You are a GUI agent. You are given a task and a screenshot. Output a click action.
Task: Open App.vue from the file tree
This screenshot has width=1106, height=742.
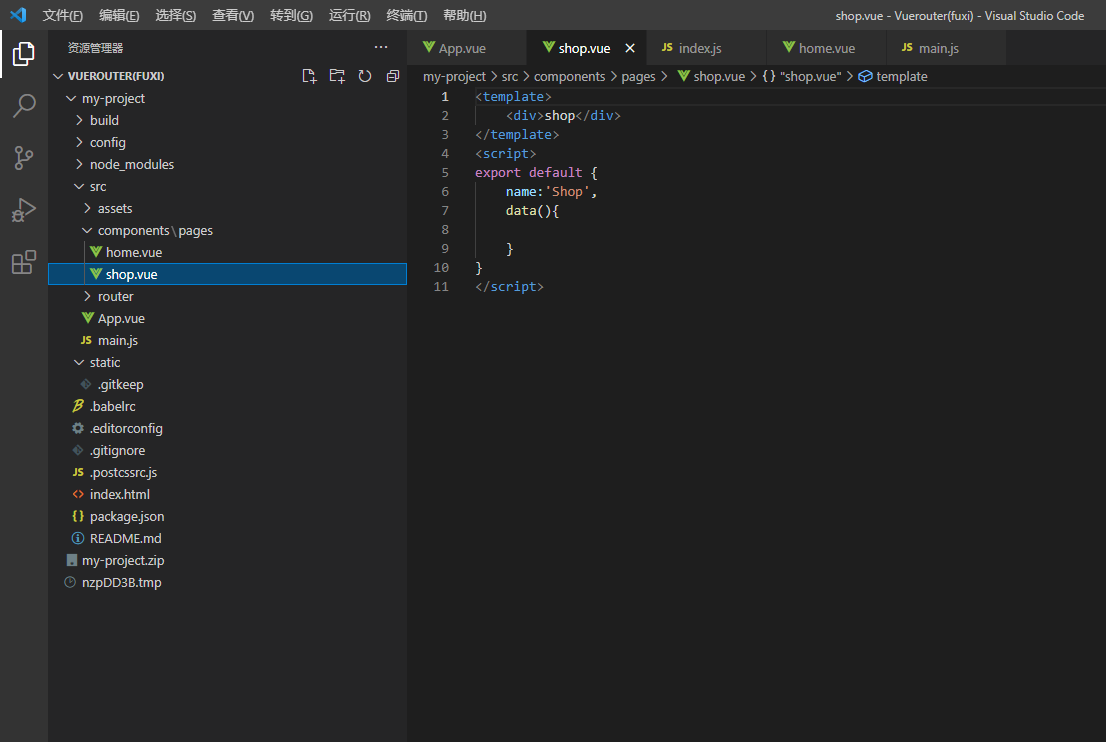click(227, 318)
